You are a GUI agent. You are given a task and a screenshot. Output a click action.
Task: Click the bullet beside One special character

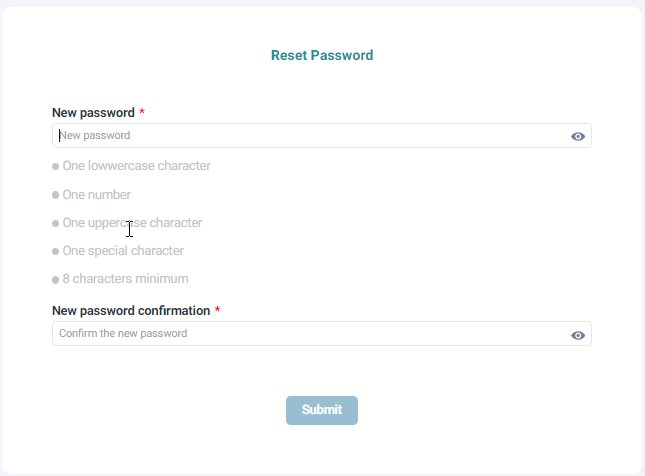point(56,252)
